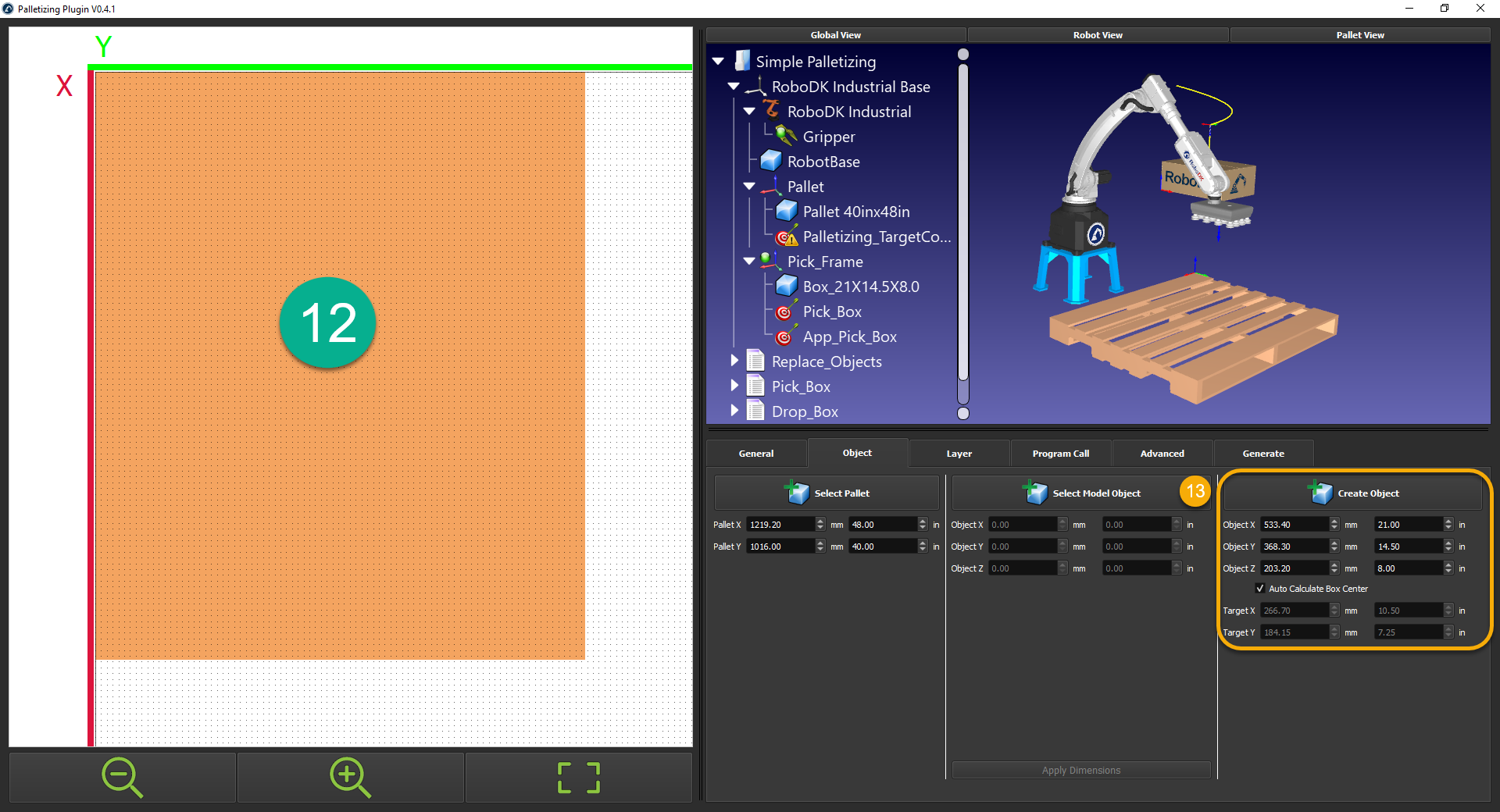Open the Robot View tab
Viewport: 1500px width, 812px height.
coord(1097,34)
